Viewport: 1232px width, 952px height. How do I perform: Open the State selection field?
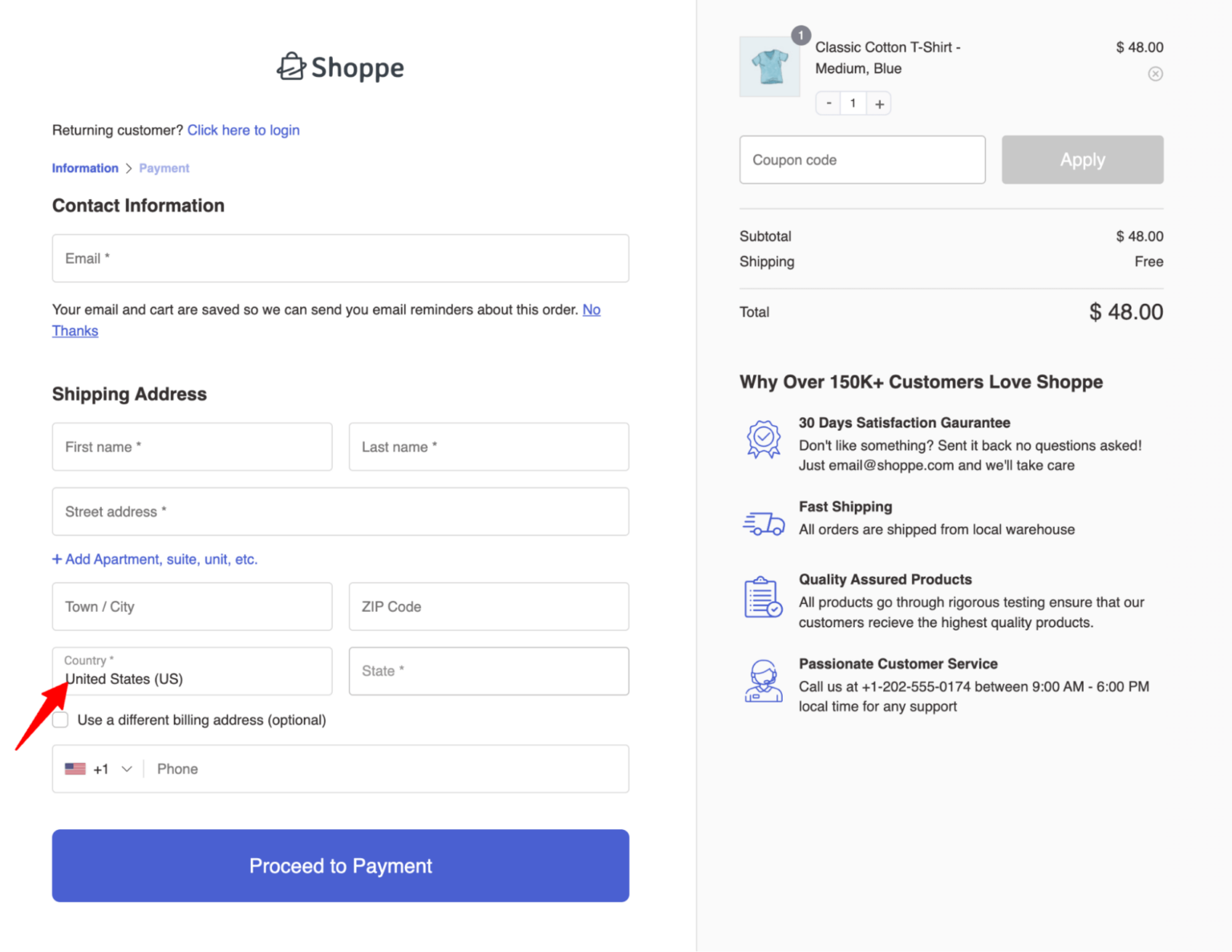pyautogui.click(x=488, y=671)
